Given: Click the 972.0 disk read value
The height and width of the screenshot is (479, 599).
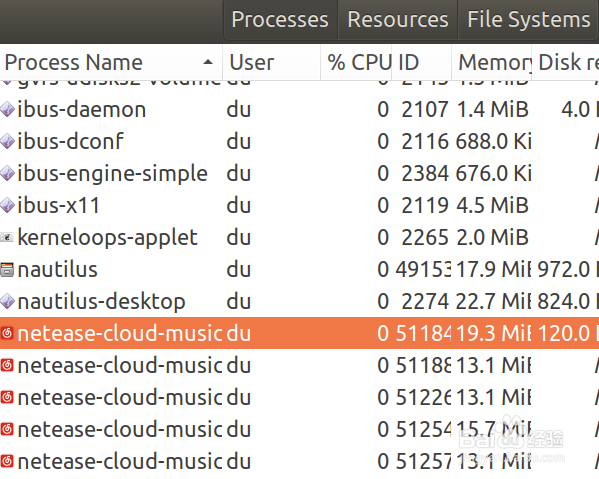Looking at the screenshot, I should tap(568, 270).
